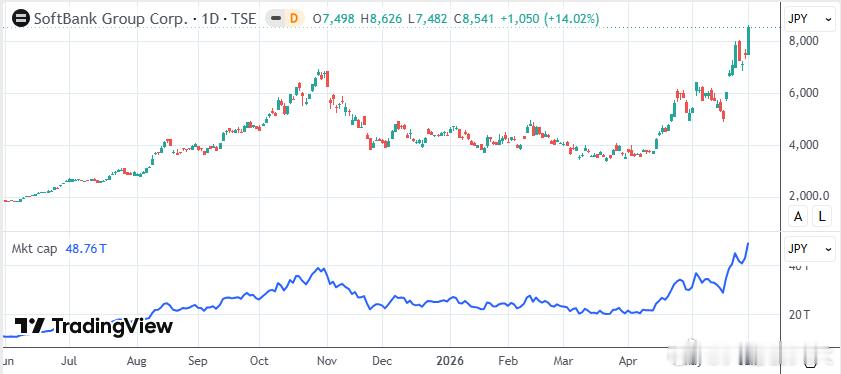Image resolution: width=841 pixels, height=374 pixels.
Task: Click the Sep label on time axis
Action: tap(198, 360)
